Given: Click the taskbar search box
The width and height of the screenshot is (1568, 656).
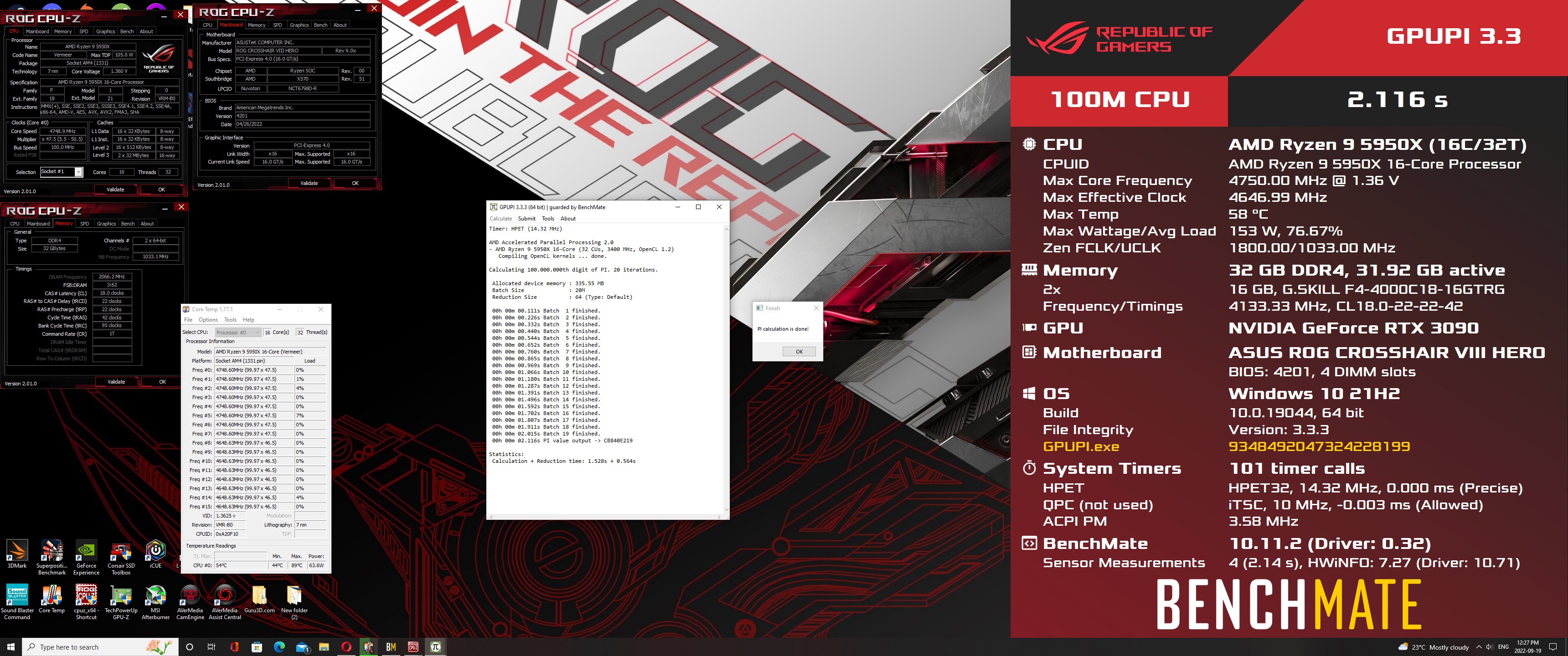Looking at the screenshot, I should (100, 647).
